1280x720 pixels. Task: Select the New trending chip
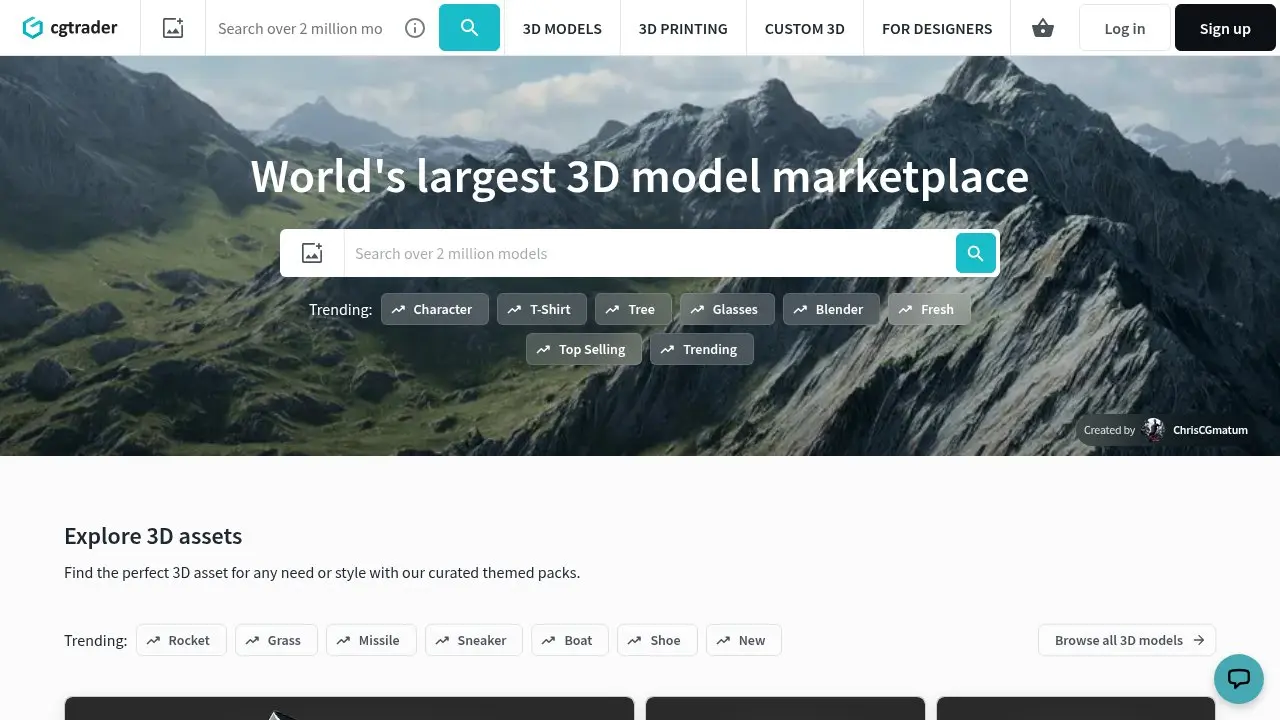pyautogui.click(x=744, y=640)
